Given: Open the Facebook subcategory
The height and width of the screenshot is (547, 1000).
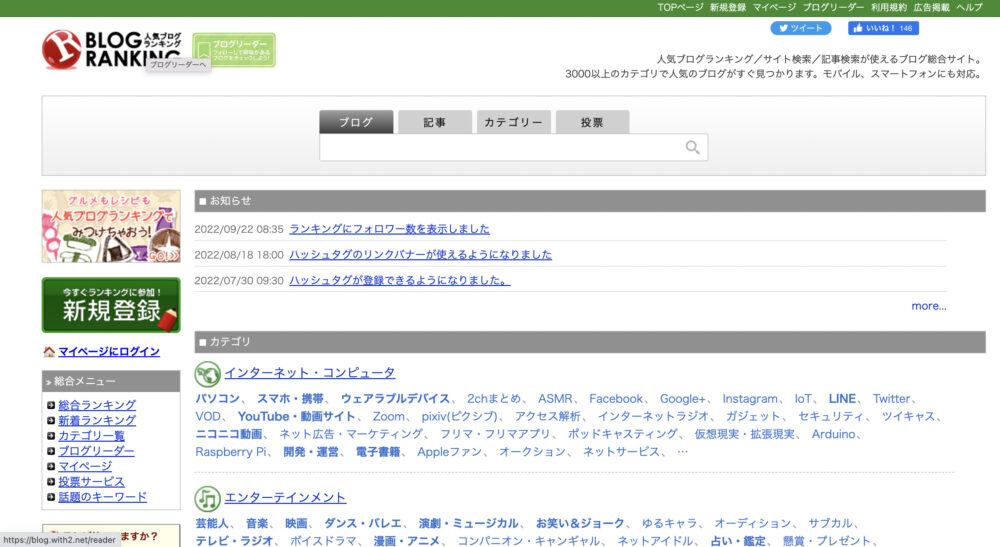Looking at the screenshot, I should click(x=616, y=398).
